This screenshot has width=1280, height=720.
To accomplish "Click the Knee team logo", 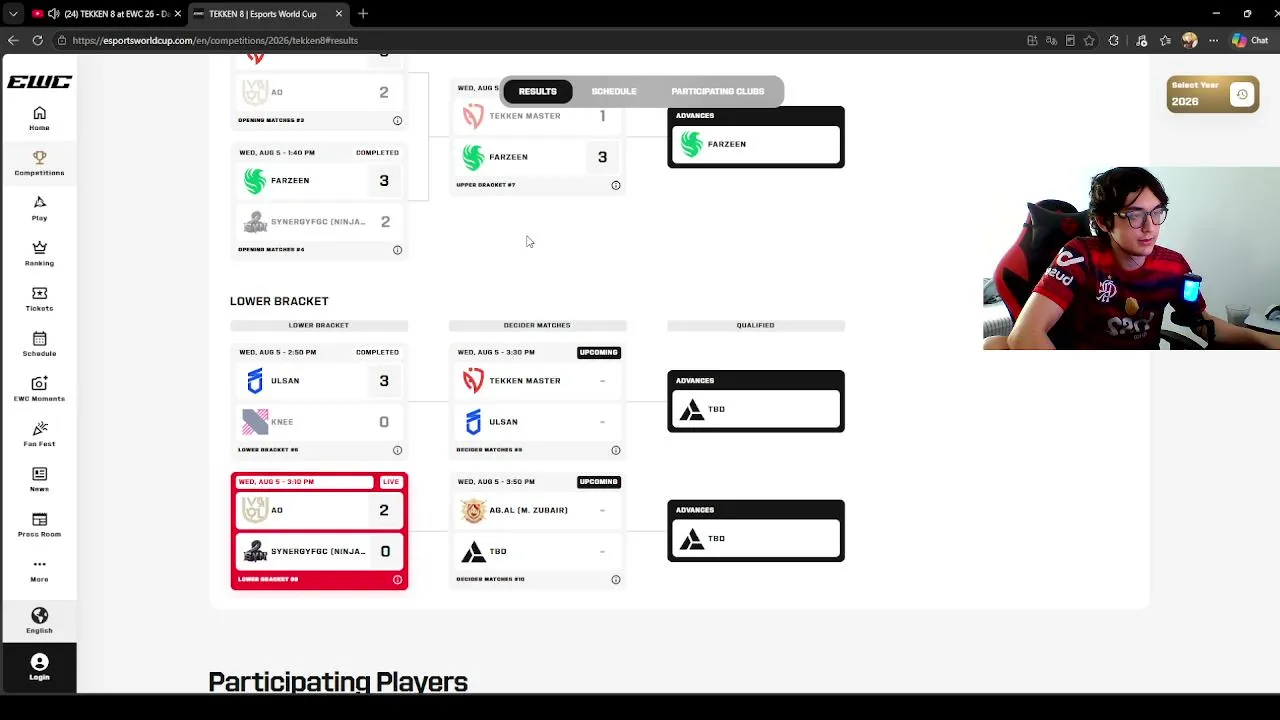I will pos(255,422).
